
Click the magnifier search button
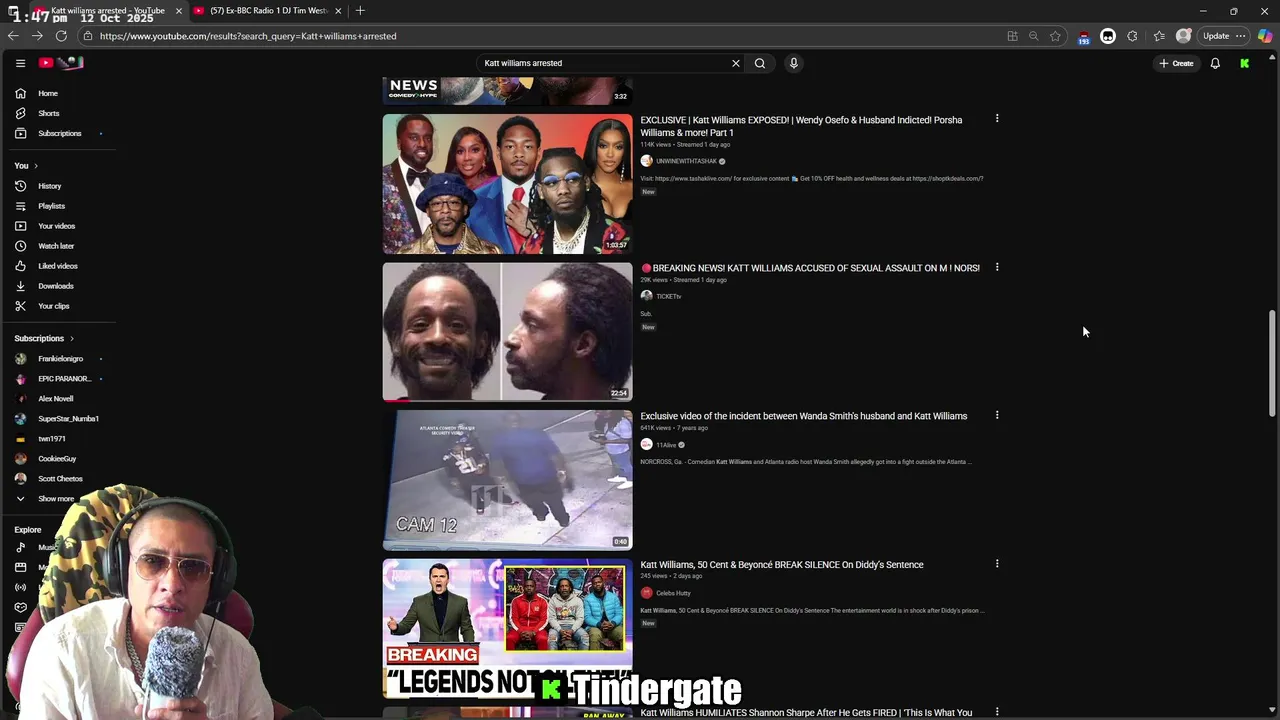click(x=760, y=63)
